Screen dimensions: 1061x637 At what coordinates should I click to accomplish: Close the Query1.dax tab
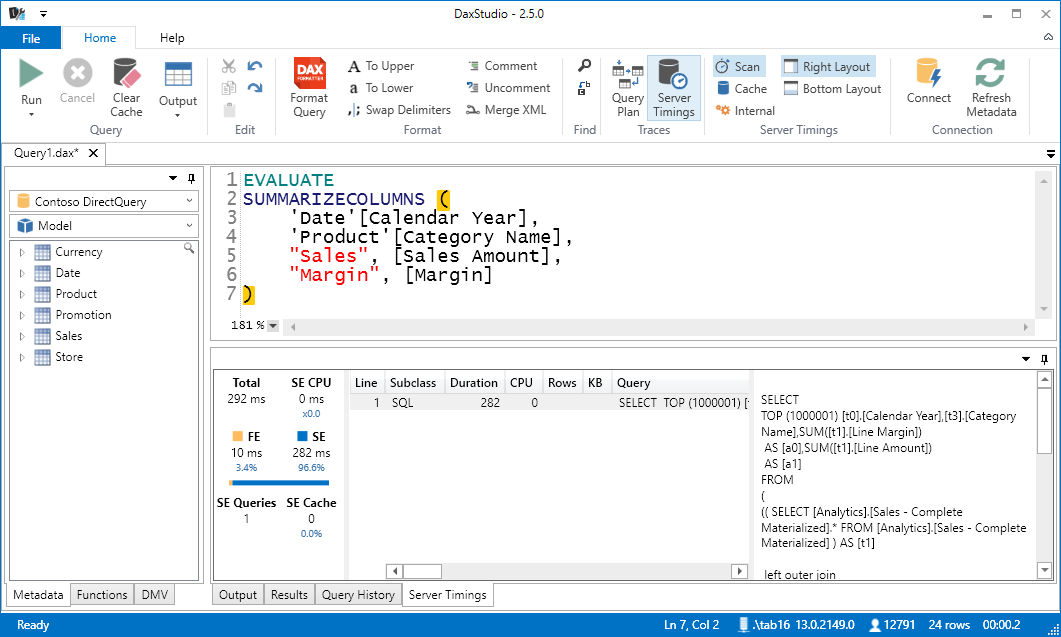tap(93, 153)
